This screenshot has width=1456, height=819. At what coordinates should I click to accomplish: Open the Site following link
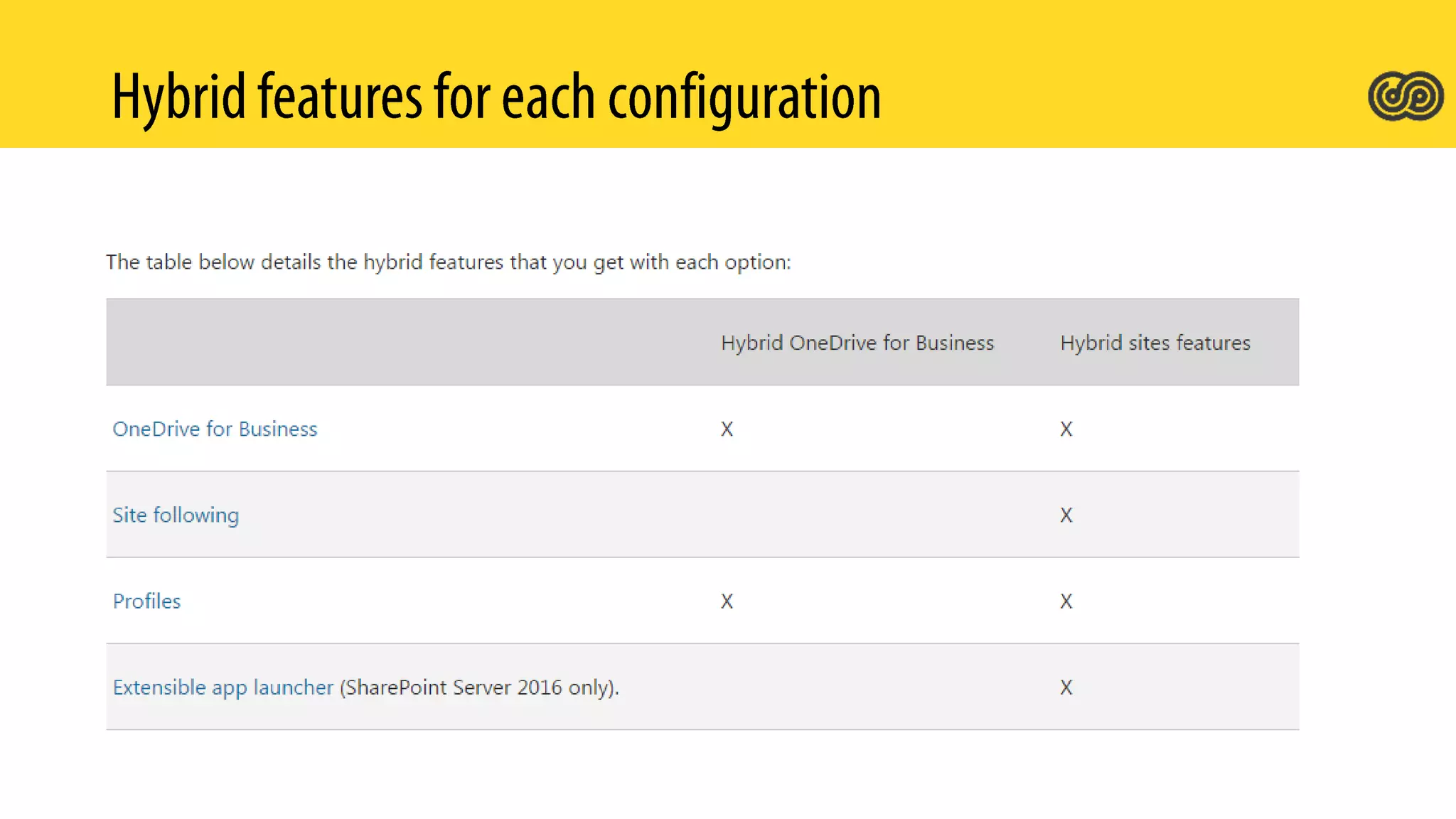click(x=176, y=515)
